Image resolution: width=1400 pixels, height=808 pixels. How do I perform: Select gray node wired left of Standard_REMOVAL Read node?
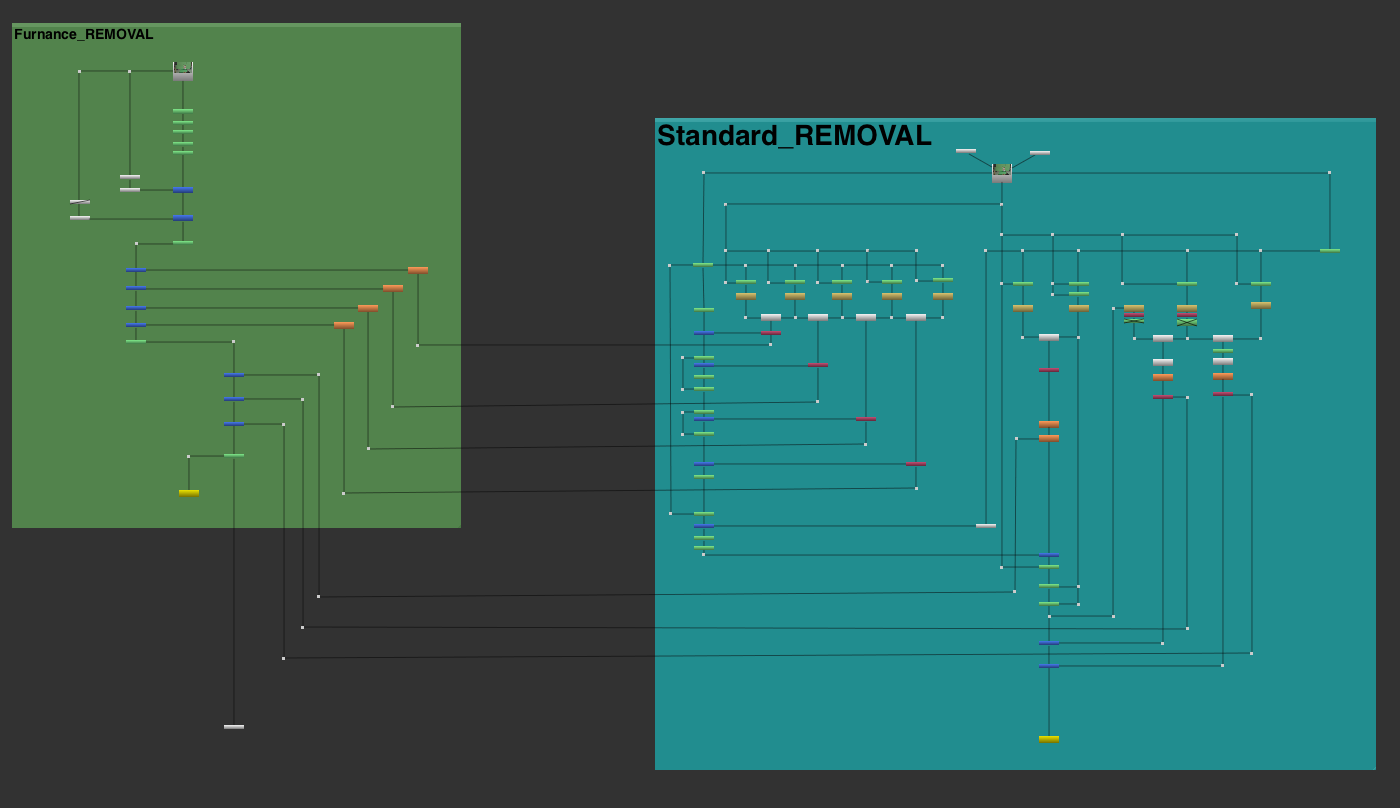click(x=966, y=151)
